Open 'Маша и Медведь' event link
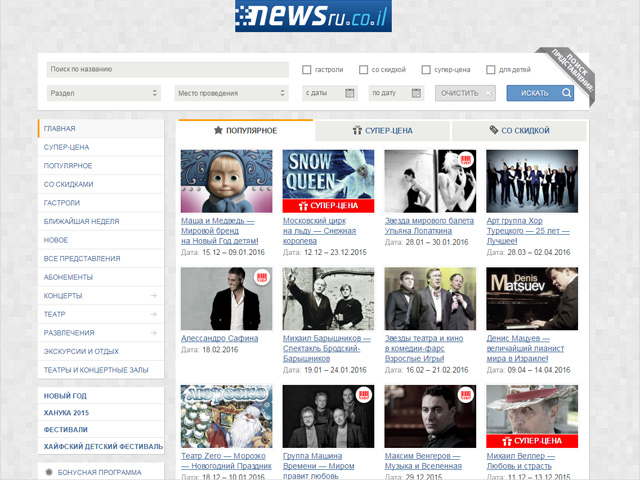 (x=220, y=231)
